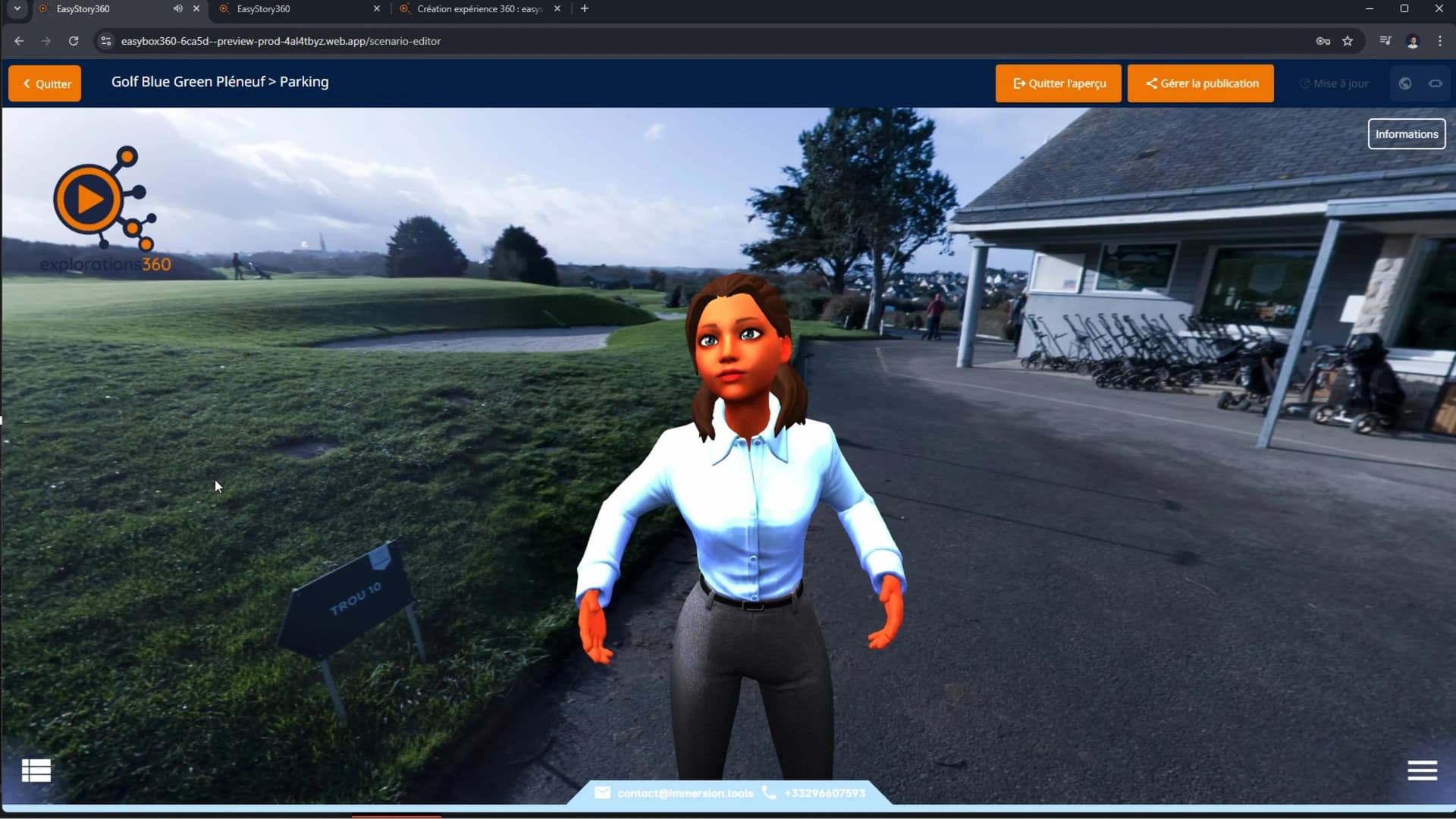Open VR headset preview mode
Image resolution: width=1456 pixels, height=819 pixels.
pos(1436,83)
